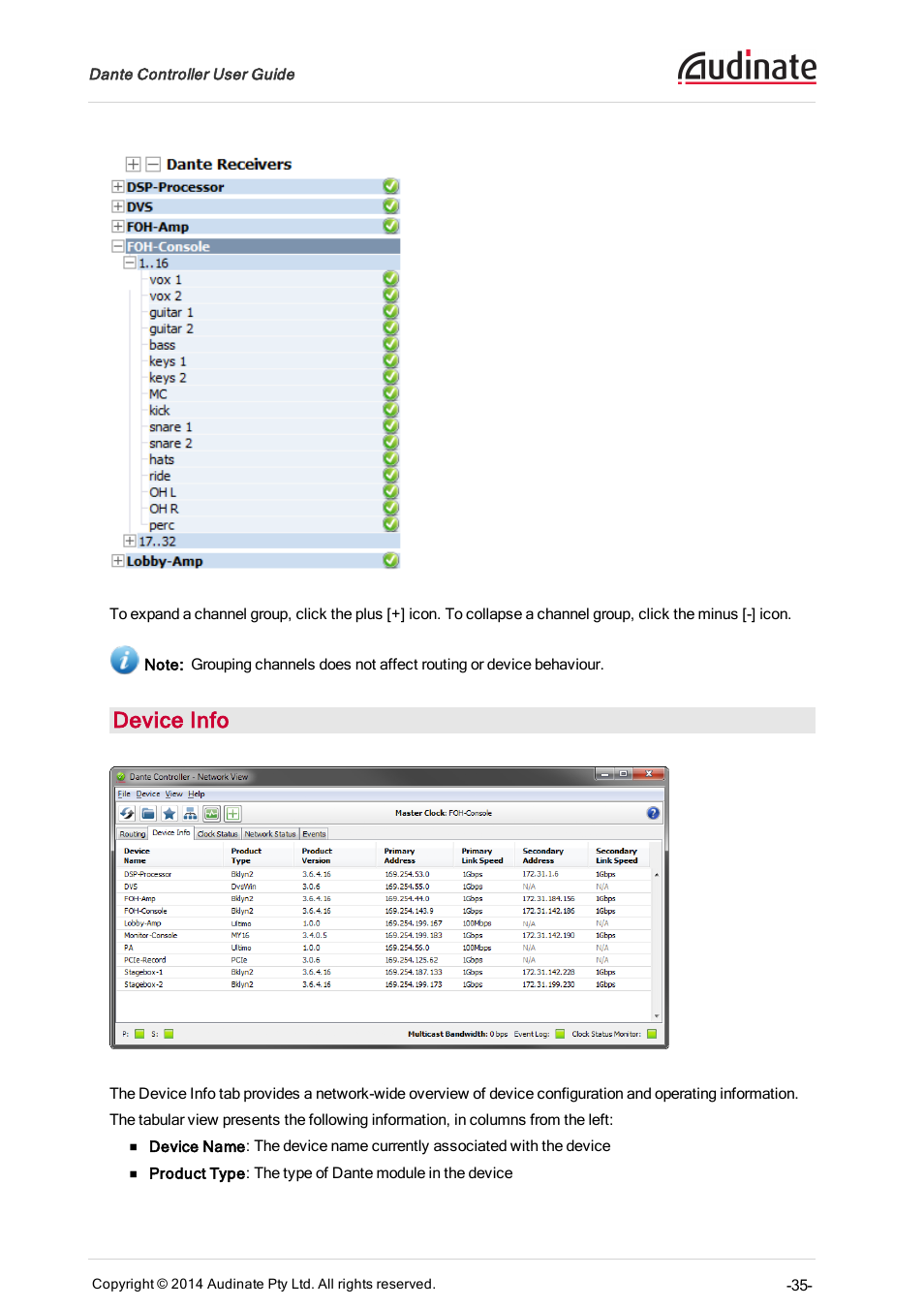Click the Load Preset folder toolbar icon

[x=148, y=814]
